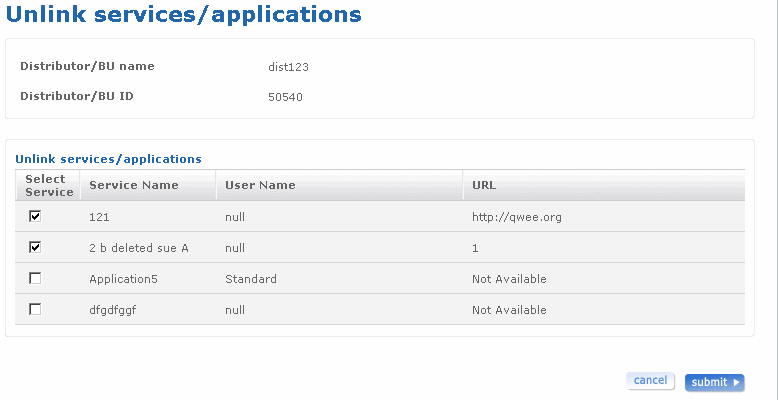
Task: Click the distributor ID value 50540
Action: point(285,97)
